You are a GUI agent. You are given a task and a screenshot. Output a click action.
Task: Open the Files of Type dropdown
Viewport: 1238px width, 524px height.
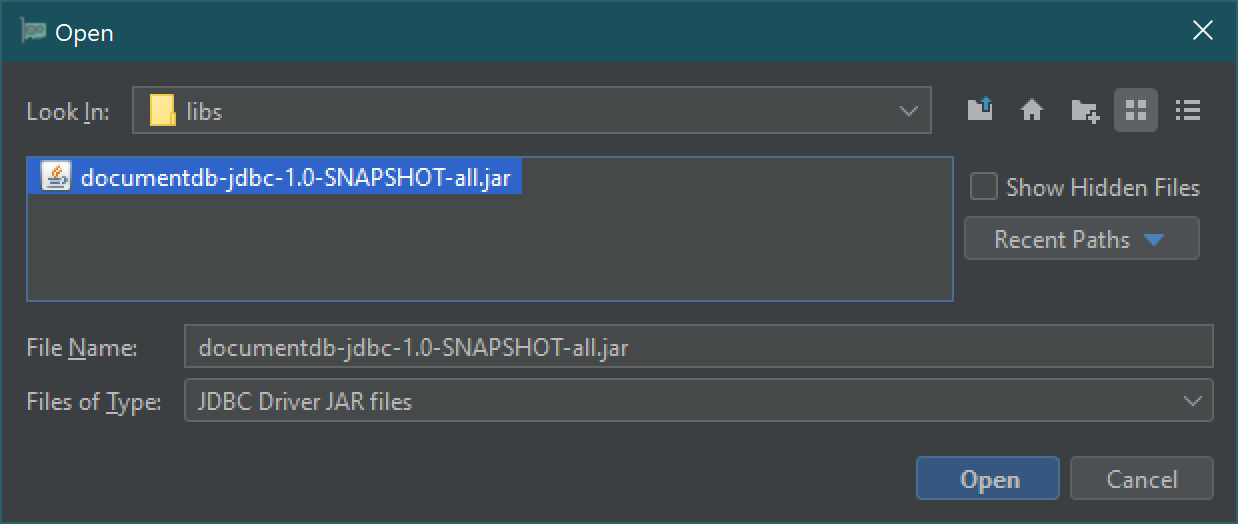(x=698, y=401)
